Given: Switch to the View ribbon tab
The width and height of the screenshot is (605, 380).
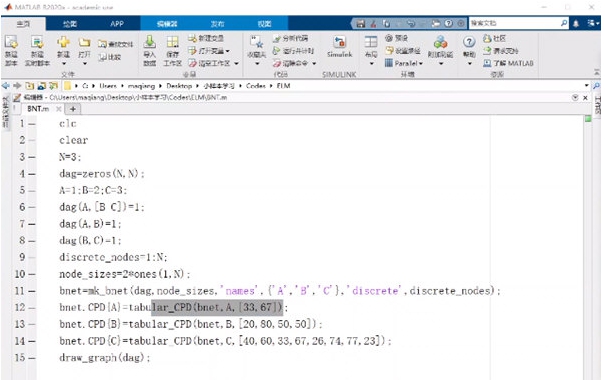Looking at the screenshot, I should point(264,24).
